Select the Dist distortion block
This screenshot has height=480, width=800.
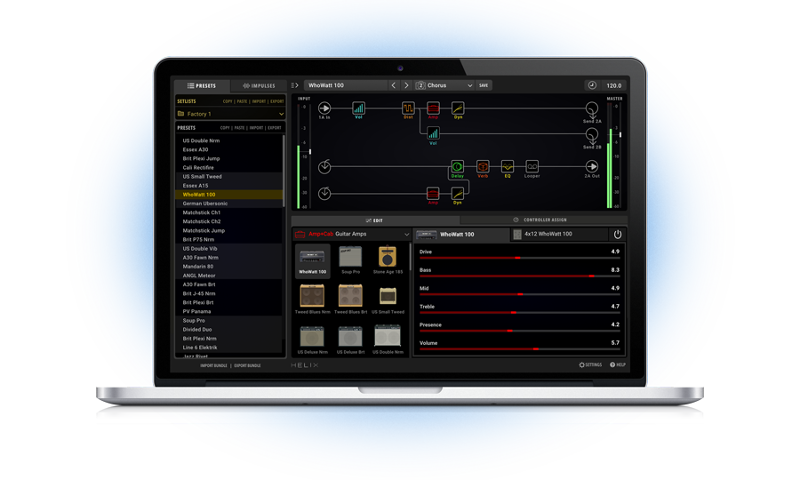pos(408,108)
